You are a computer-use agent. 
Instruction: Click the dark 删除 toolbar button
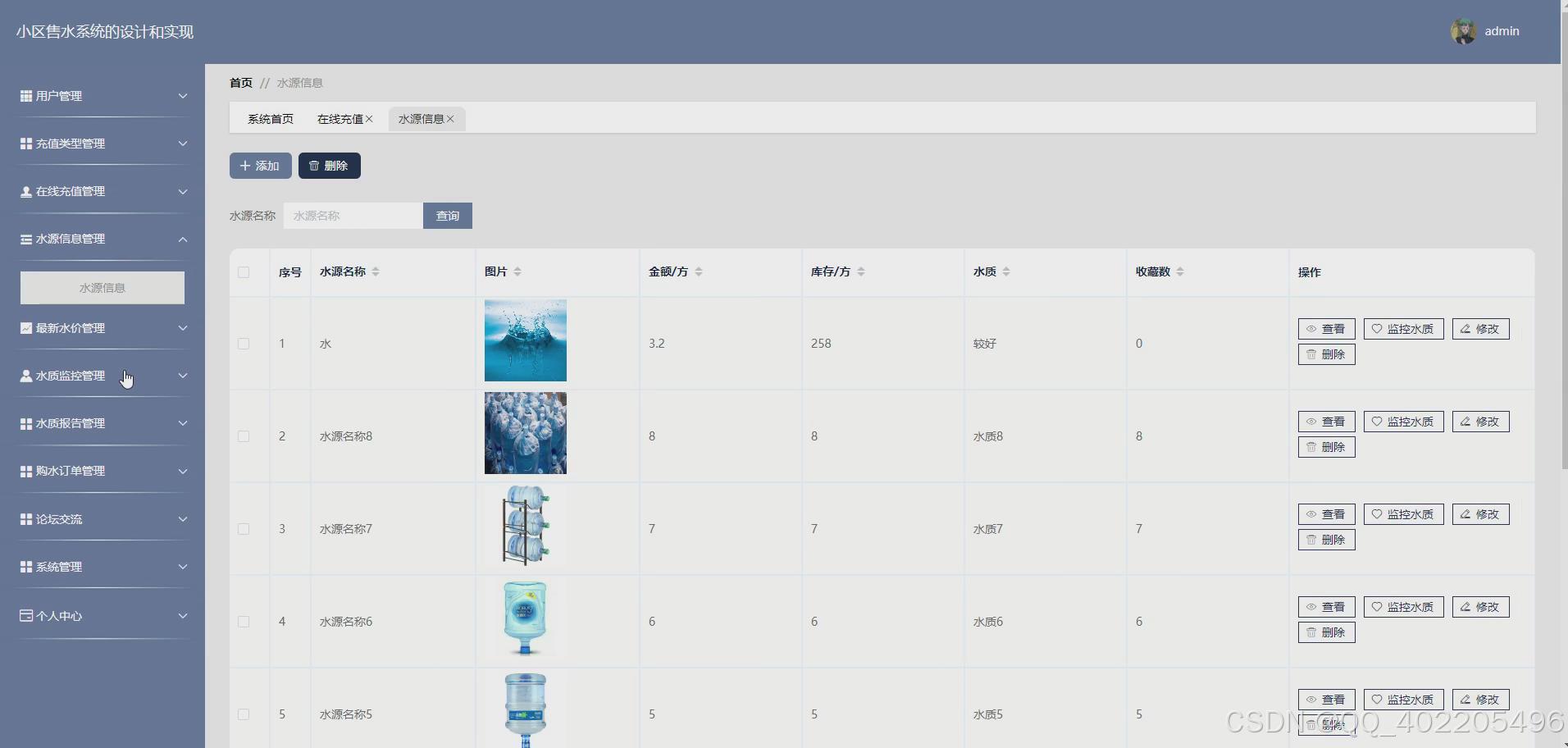tap(329, 166)
